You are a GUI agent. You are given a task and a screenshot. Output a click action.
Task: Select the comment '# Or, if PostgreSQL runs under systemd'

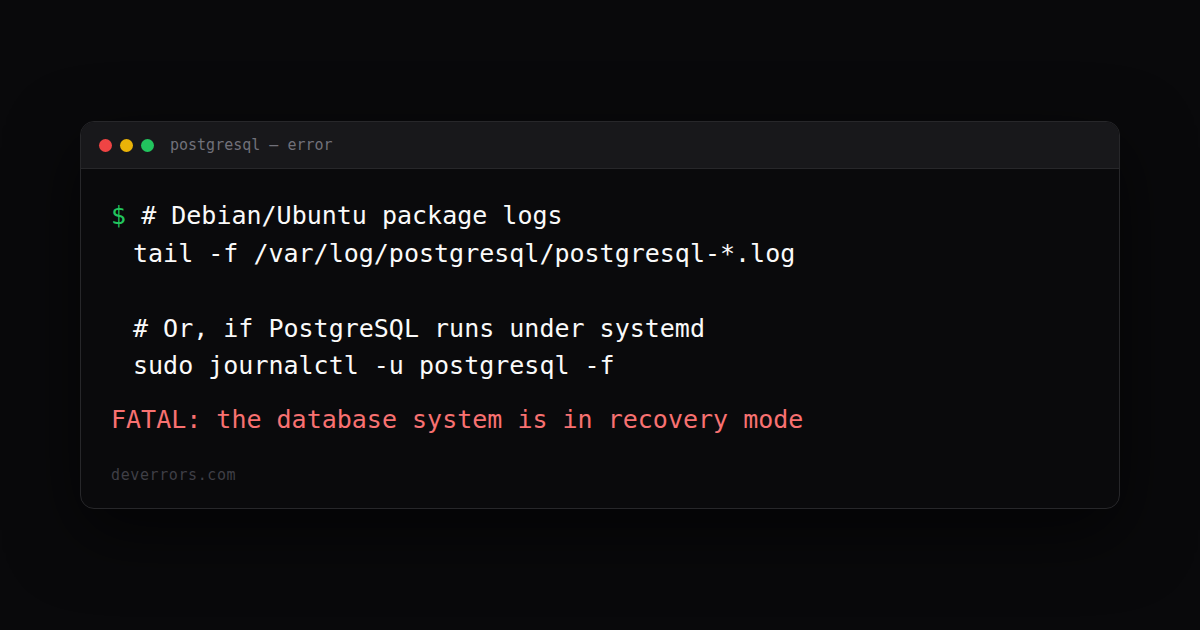coord(419,329)
